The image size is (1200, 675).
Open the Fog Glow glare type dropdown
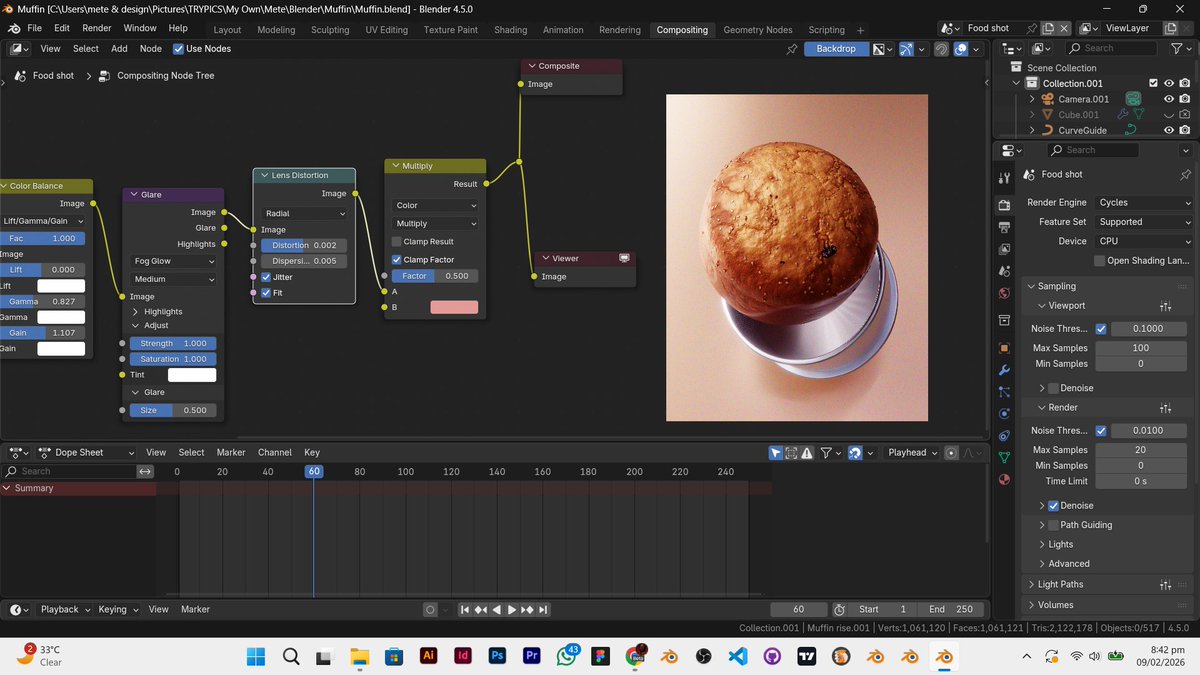pos(173,261)
